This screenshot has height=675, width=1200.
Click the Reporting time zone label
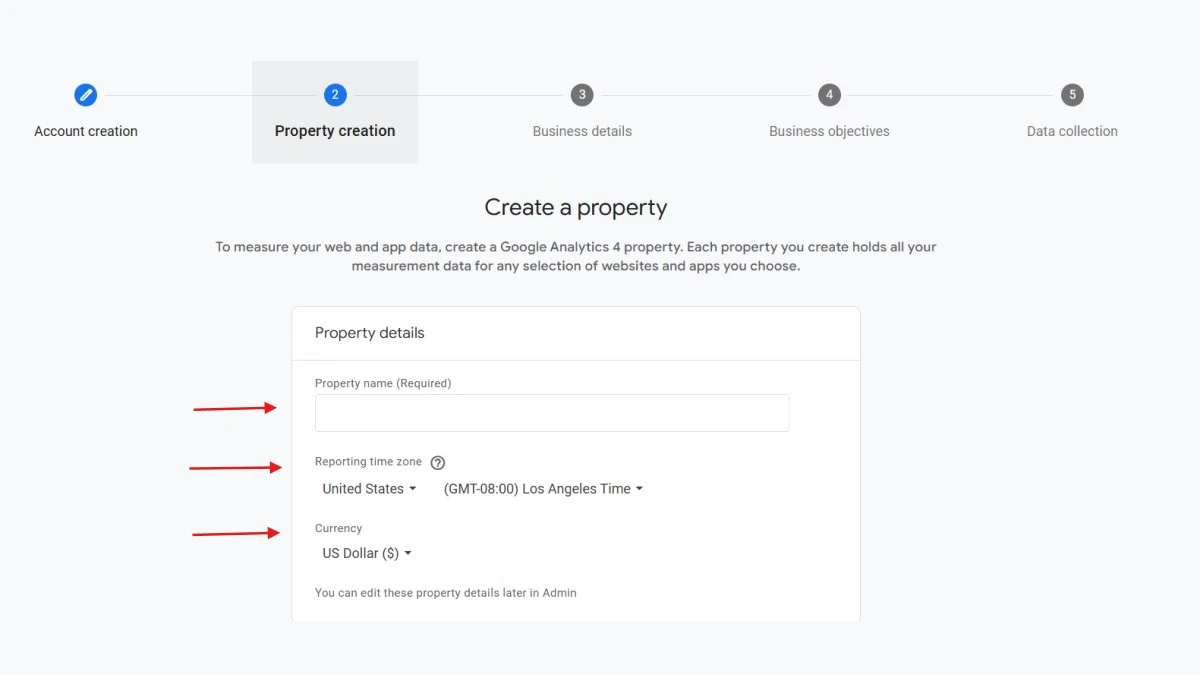click(368, 462)
